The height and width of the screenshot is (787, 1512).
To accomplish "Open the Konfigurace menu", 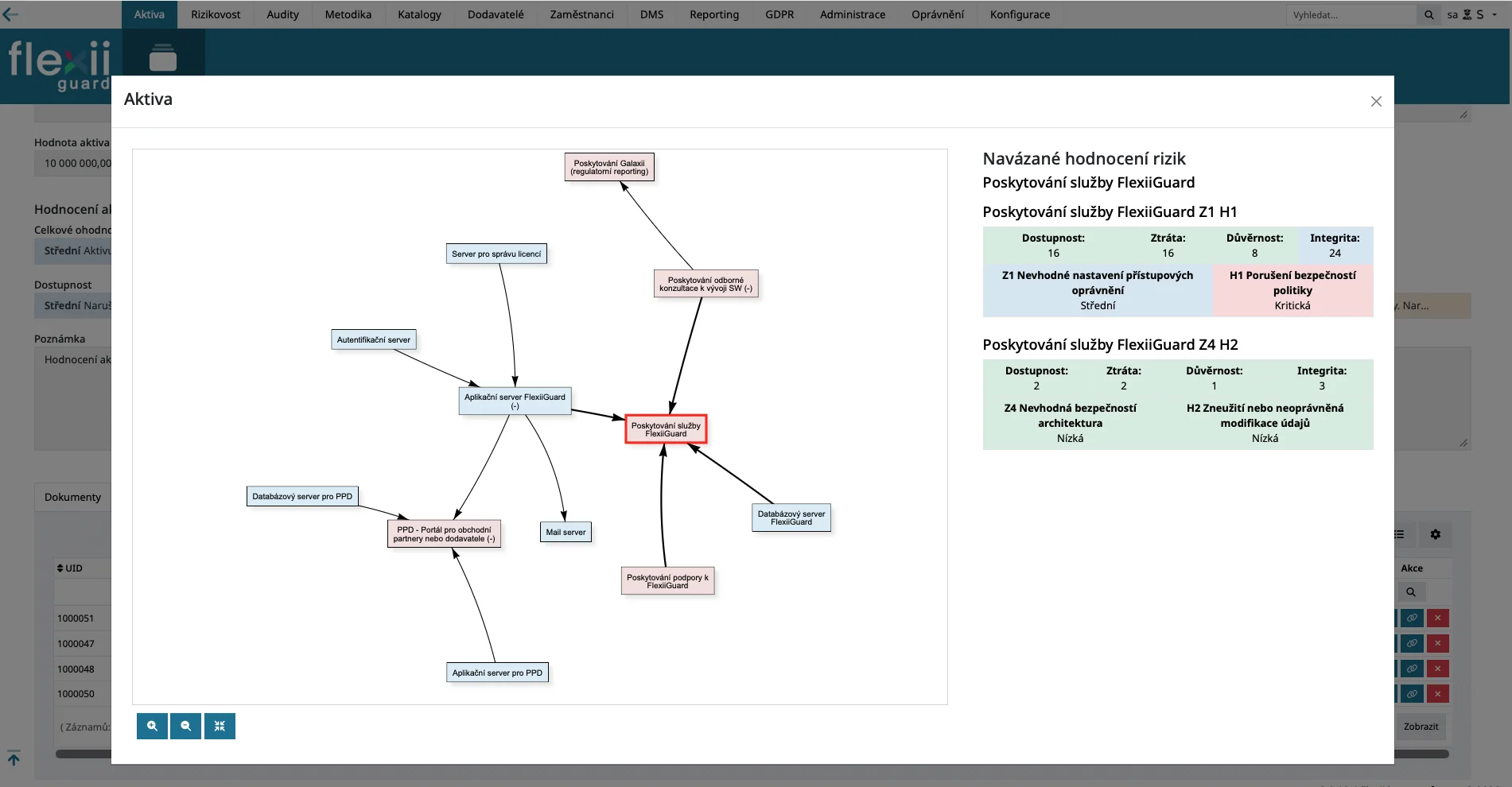I will [1020, 14].
